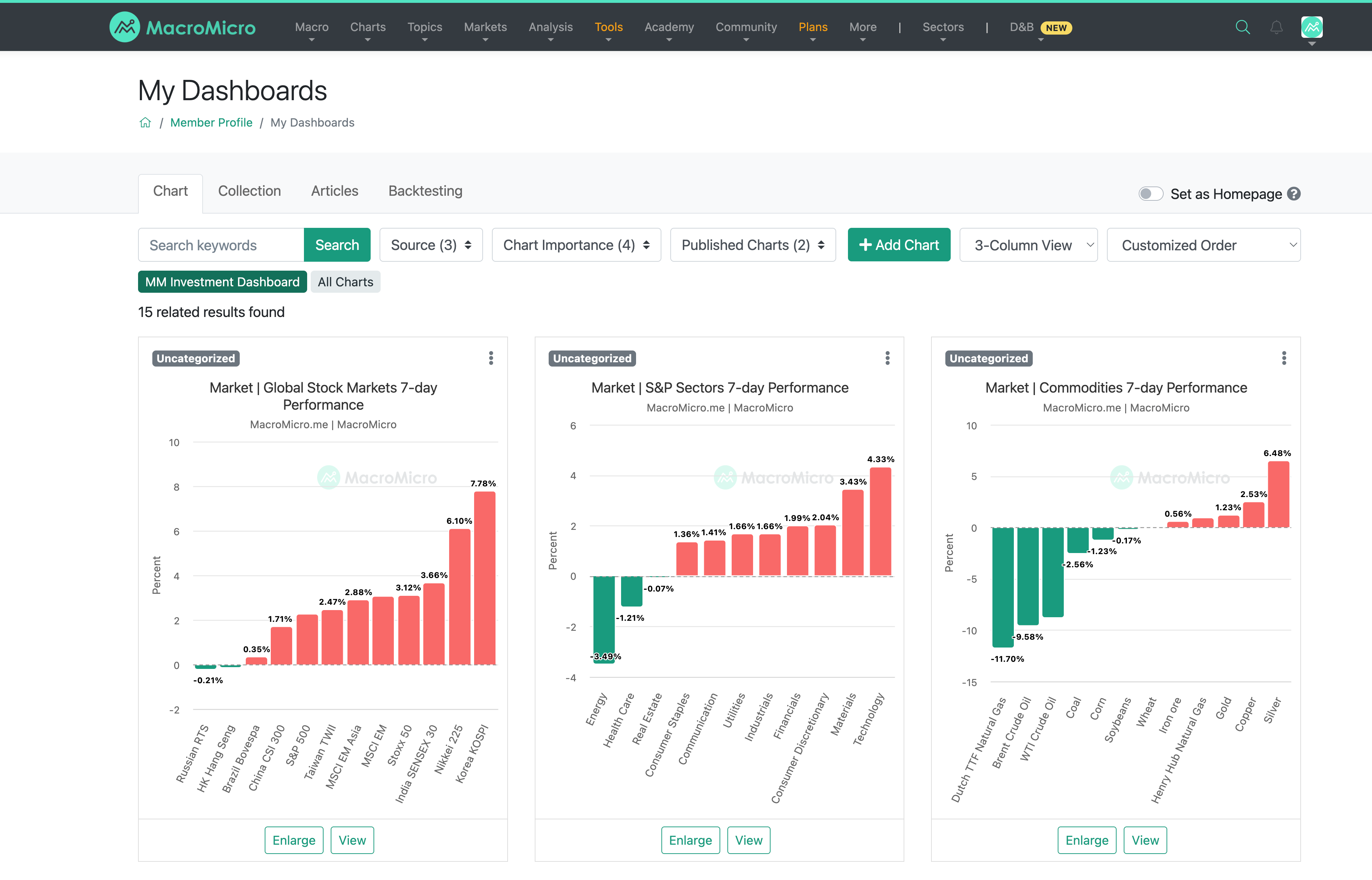
Task: Switch to the Articles tab
Action: click(334, 191)
